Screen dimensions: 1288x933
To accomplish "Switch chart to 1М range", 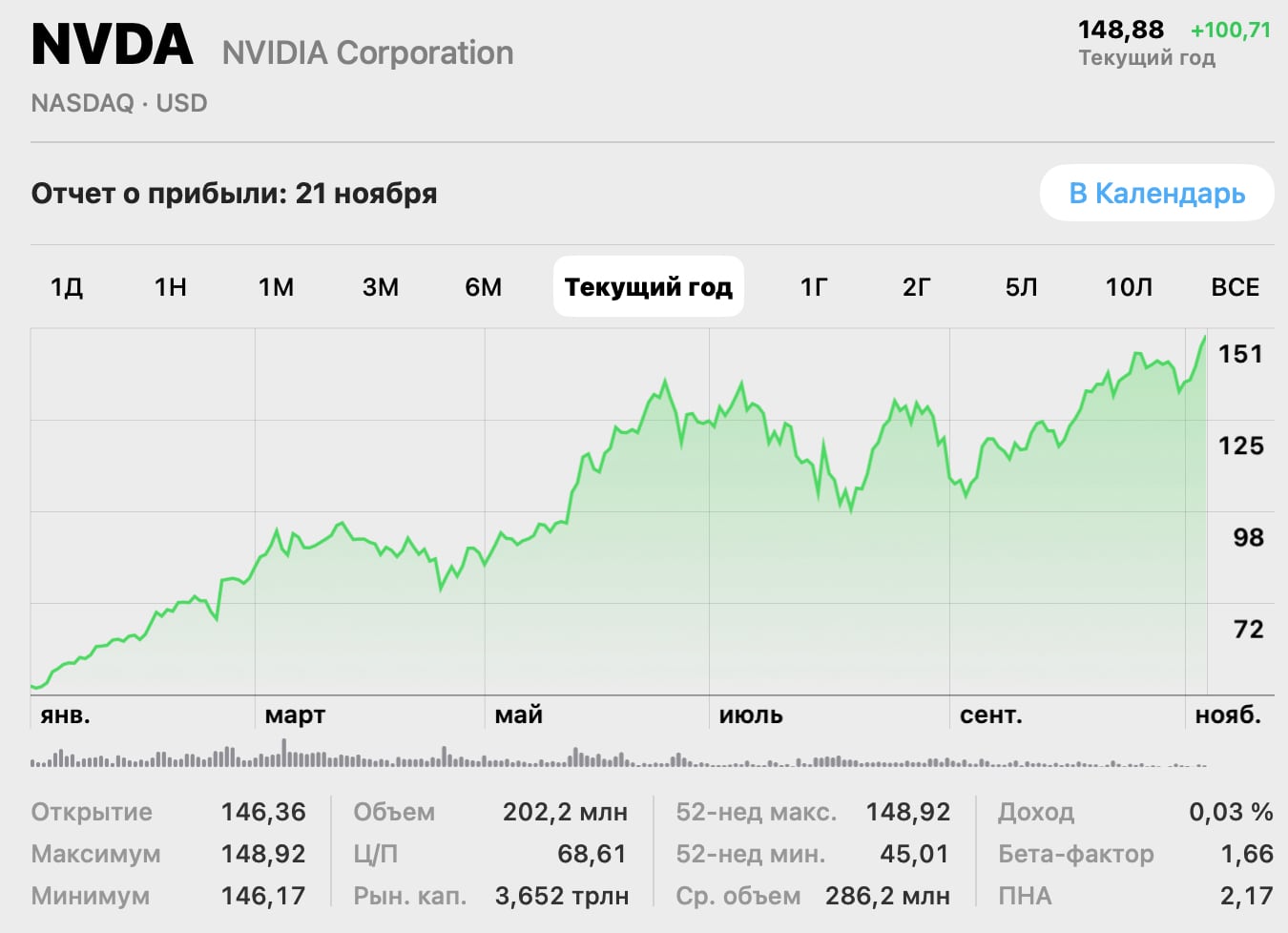I will (x=276, y=287).
